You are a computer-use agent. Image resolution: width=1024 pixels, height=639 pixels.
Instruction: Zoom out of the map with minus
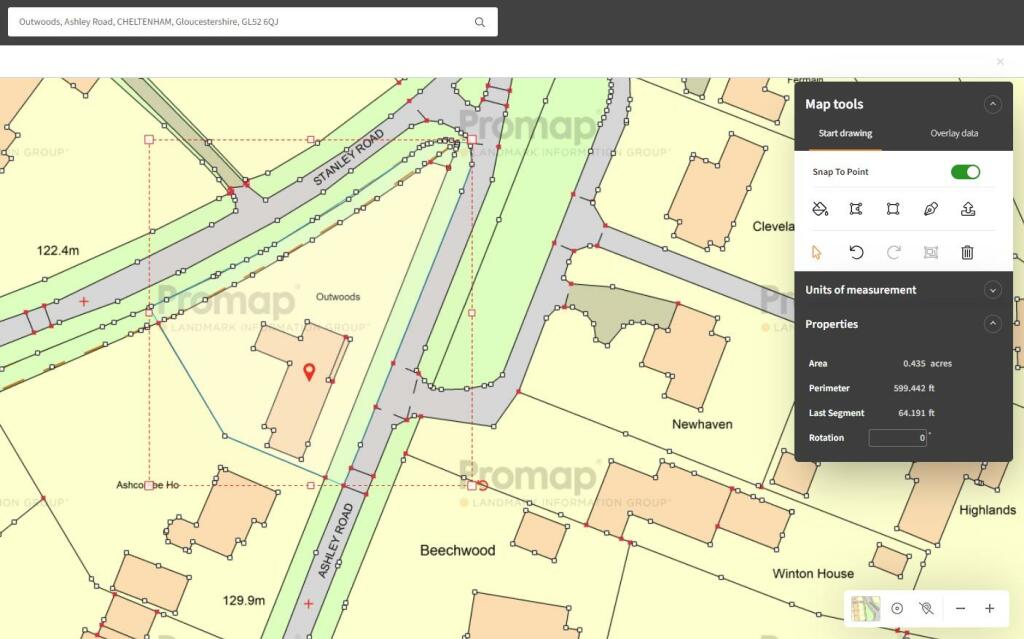coord(960,608)
